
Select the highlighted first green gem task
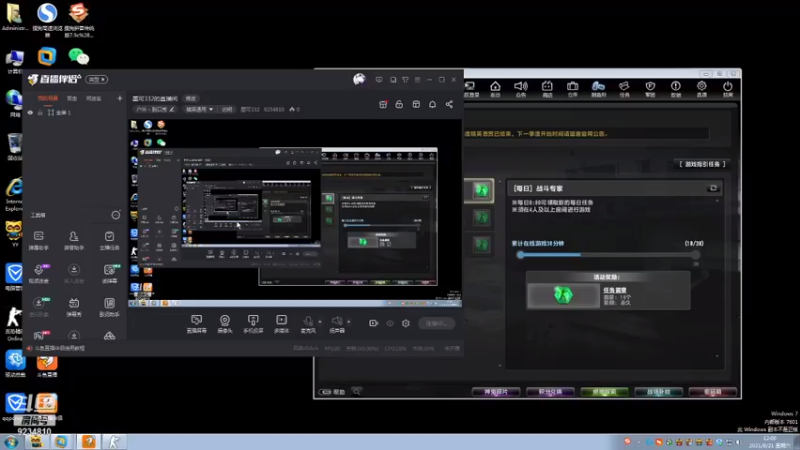click(480, 191)
